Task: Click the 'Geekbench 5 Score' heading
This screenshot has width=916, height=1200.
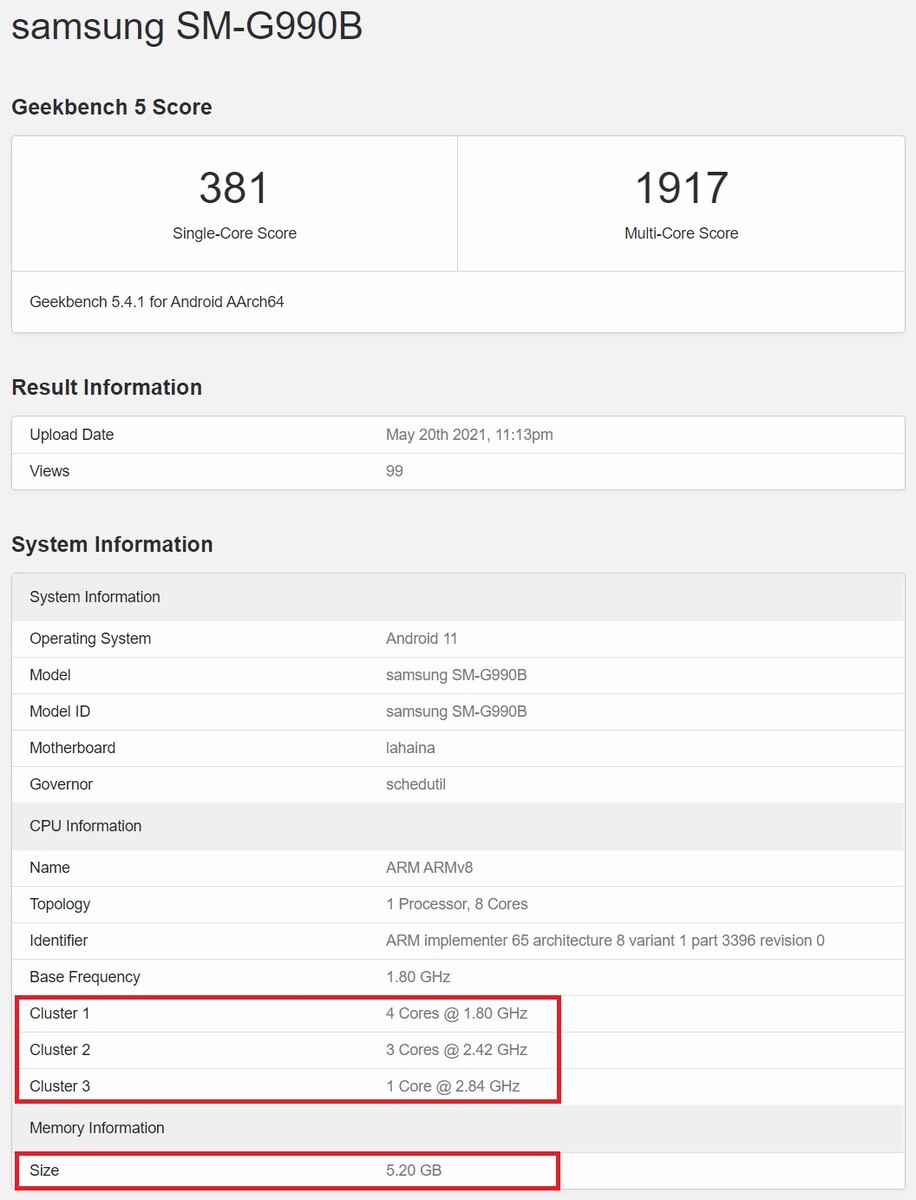Action: click(112, 107)
